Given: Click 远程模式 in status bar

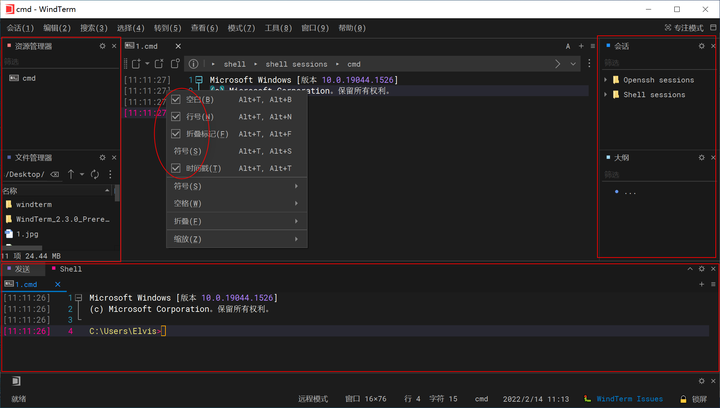Looking at the screenshot, I should coord(313,399).
